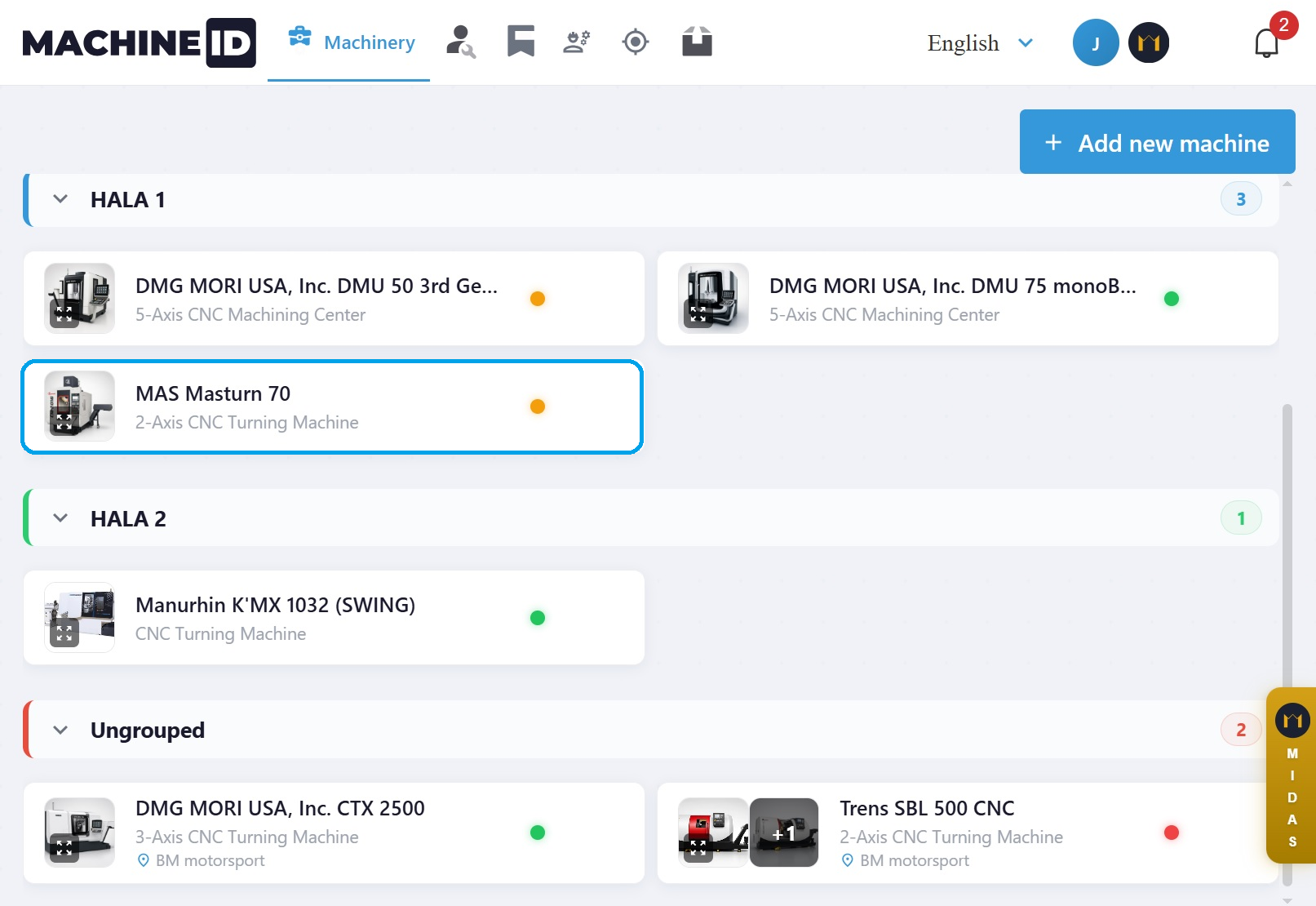Click green status dot of CTX 2500

538,833
